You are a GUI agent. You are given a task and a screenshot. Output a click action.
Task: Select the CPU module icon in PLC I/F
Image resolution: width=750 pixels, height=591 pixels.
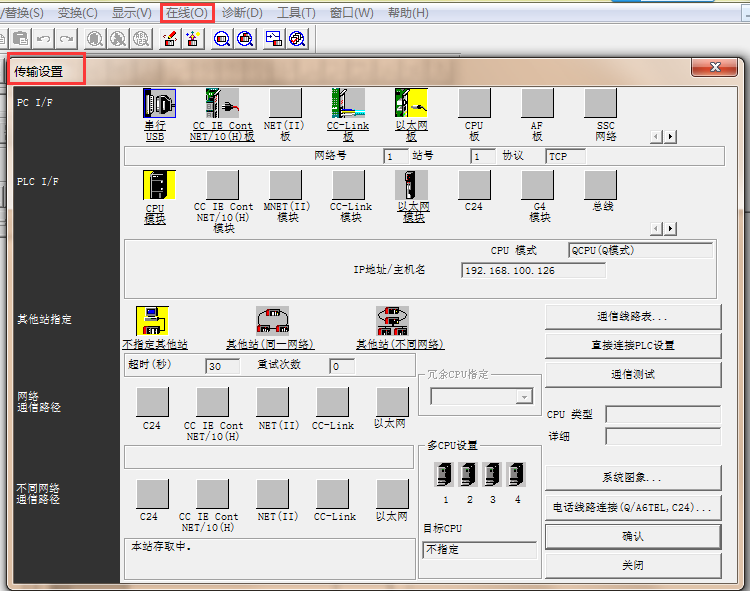coord(159,185)
